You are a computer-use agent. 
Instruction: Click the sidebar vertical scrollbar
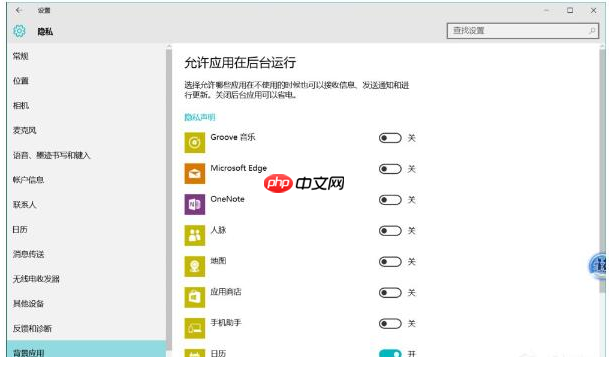pos(169,200)
